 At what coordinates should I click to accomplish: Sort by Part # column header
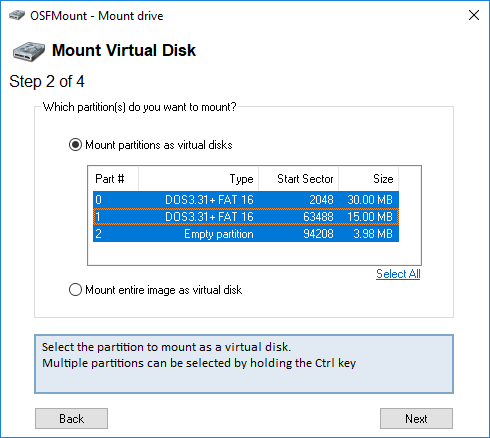coord(113,179)
